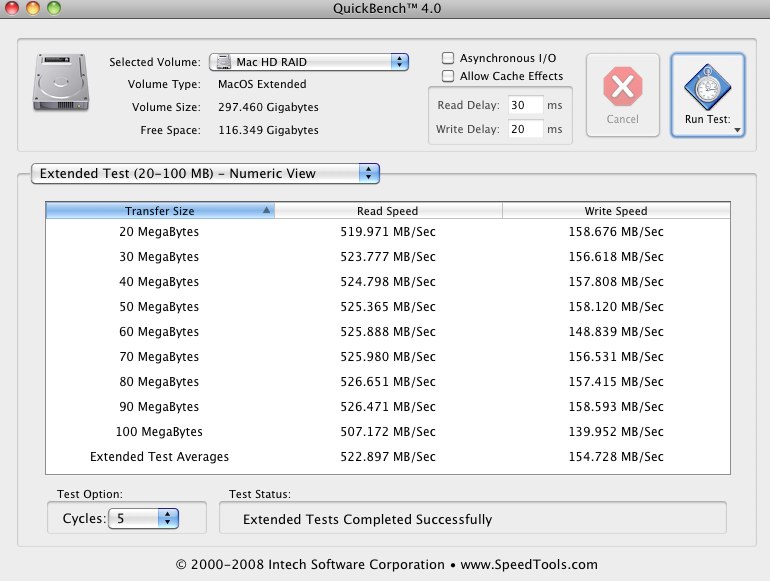The image size is (770, 581).
Task: Open the Run Test options arrow
Action: click(x=737, y=130)
